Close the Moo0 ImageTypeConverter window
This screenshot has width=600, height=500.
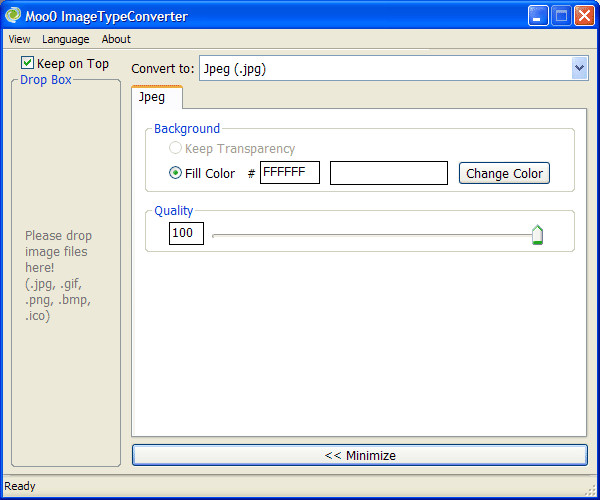point(584,16)
